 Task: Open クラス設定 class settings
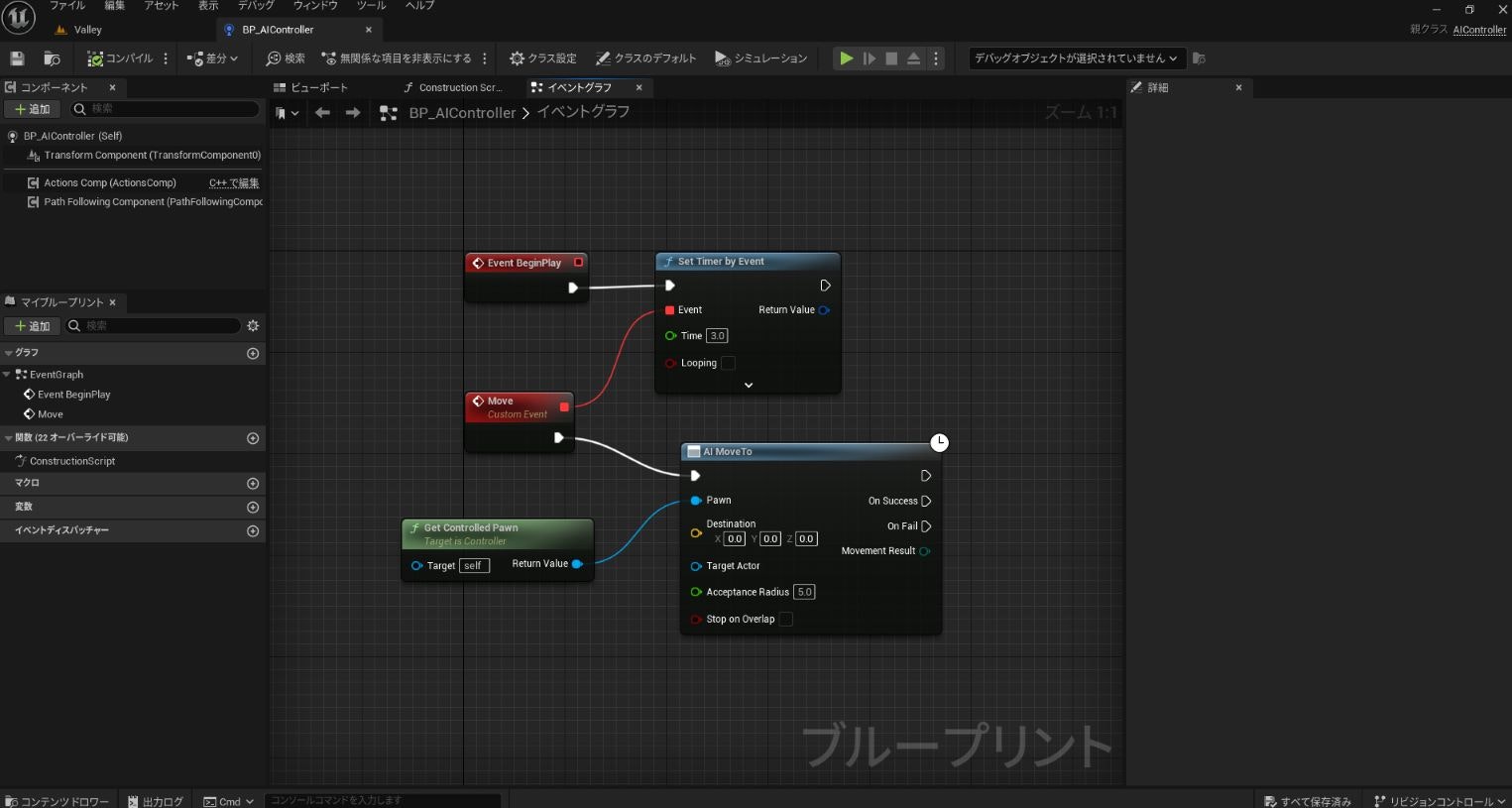coord(543,58)
